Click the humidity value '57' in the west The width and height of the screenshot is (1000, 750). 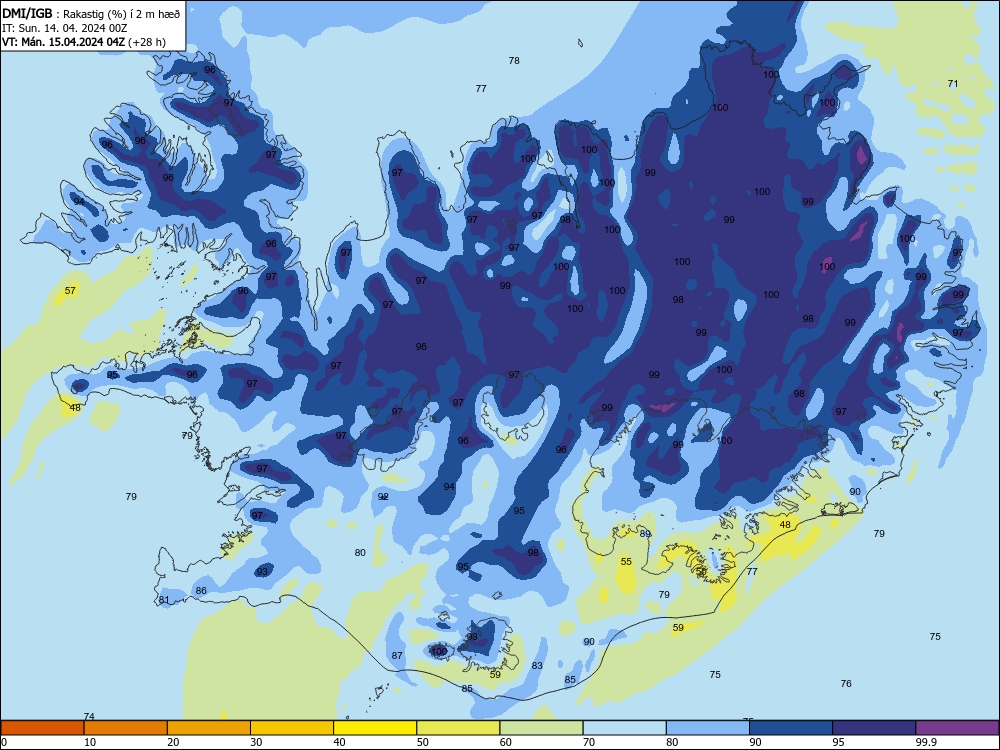click(x=70, y=291)
